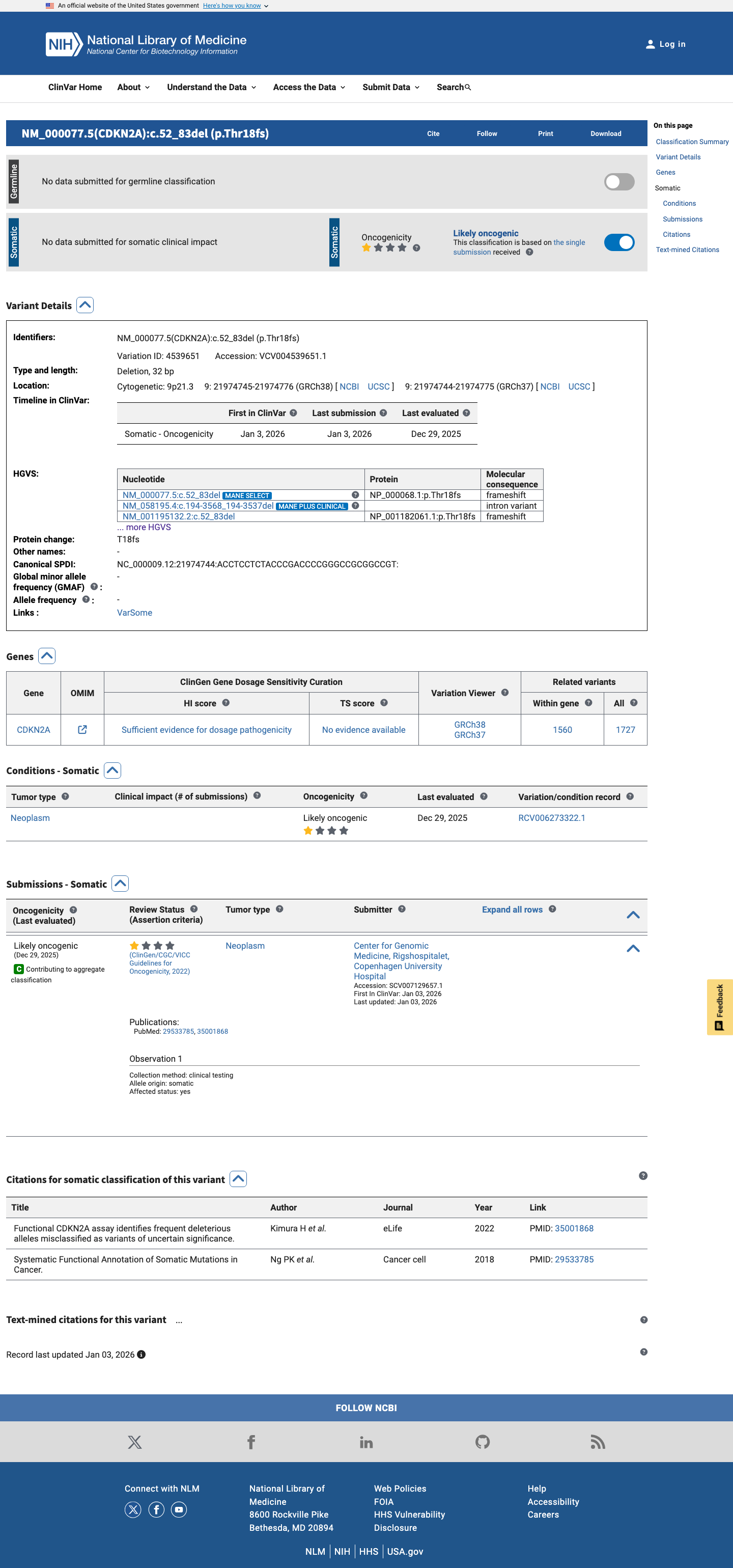
Task: Click the info icon after Record last updated
Action: click(x=141, y=1354)
